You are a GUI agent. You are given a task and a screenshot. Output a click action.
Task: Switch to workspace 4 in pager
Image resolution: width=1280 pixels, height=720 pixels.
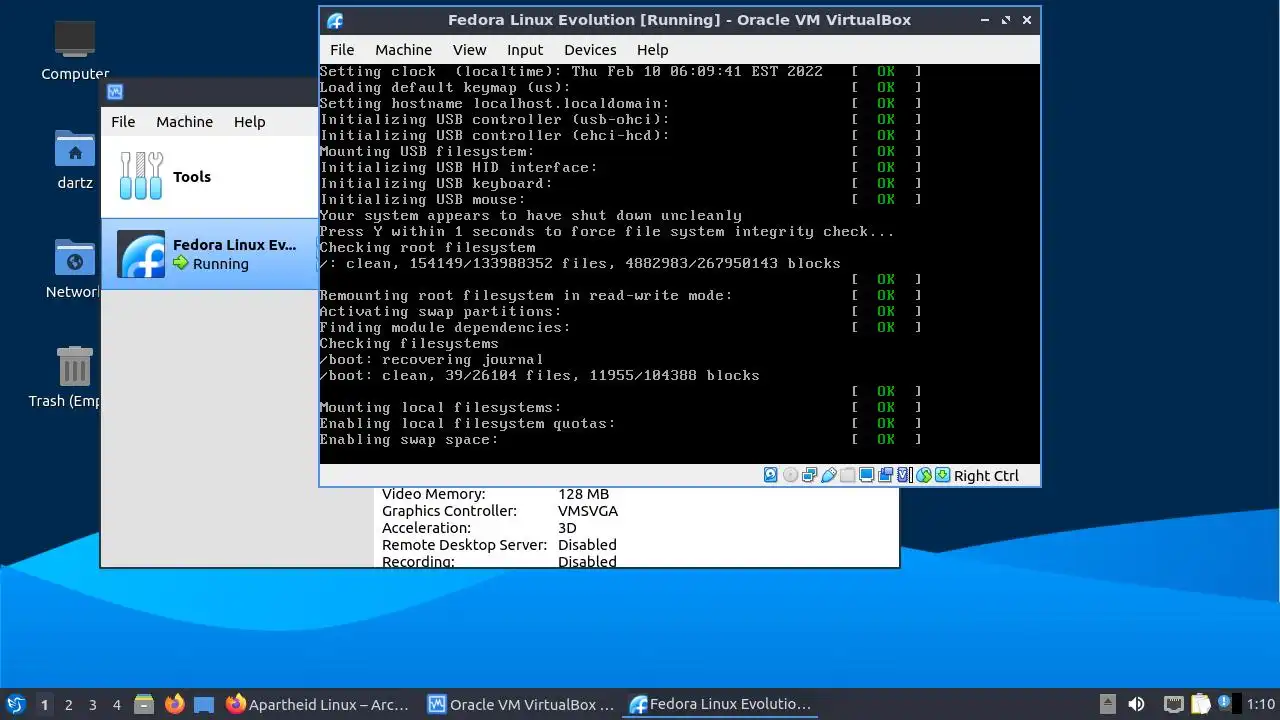[x=116, y=704]
